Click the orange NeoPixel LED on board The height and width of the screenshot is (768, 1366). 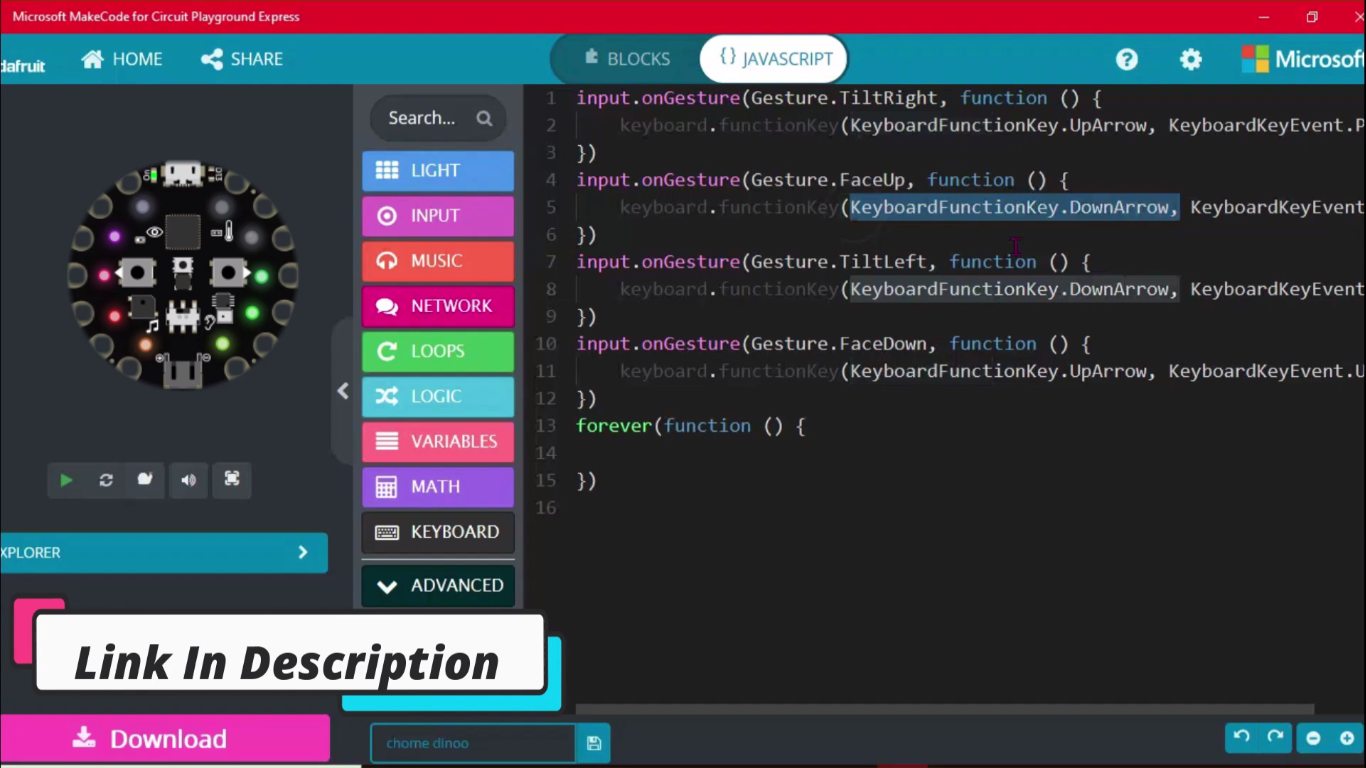click(x=145, y=345)
